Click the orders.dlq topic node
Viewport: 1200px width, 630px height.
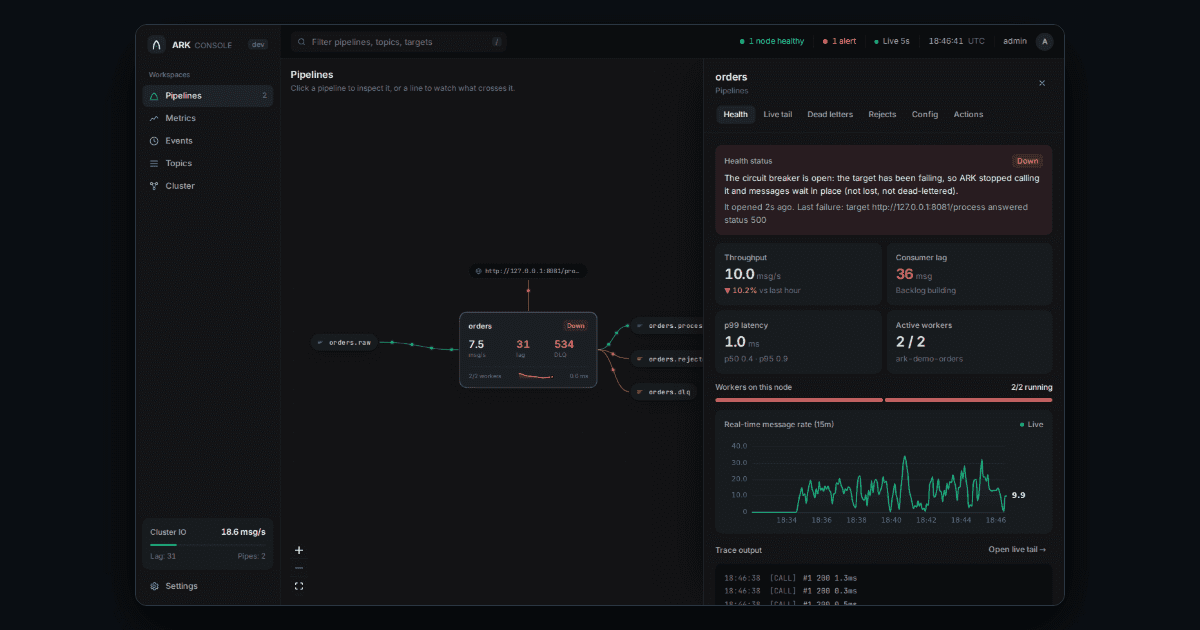coord(665,392)
